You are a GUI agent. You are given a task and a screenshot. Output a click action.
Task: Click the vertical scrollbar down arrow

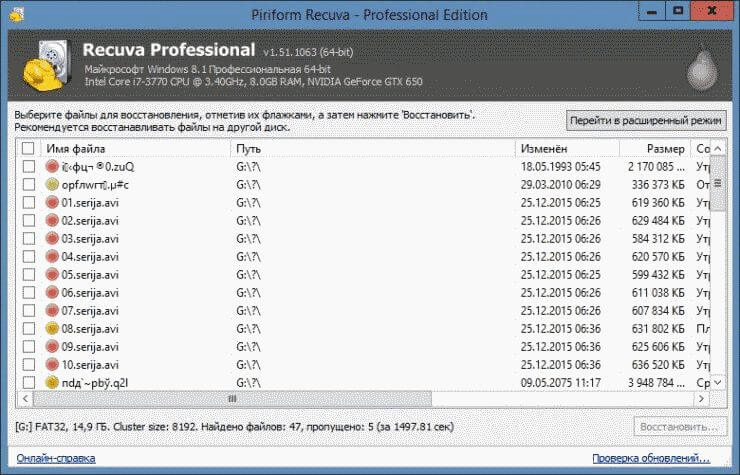(718, 382)
